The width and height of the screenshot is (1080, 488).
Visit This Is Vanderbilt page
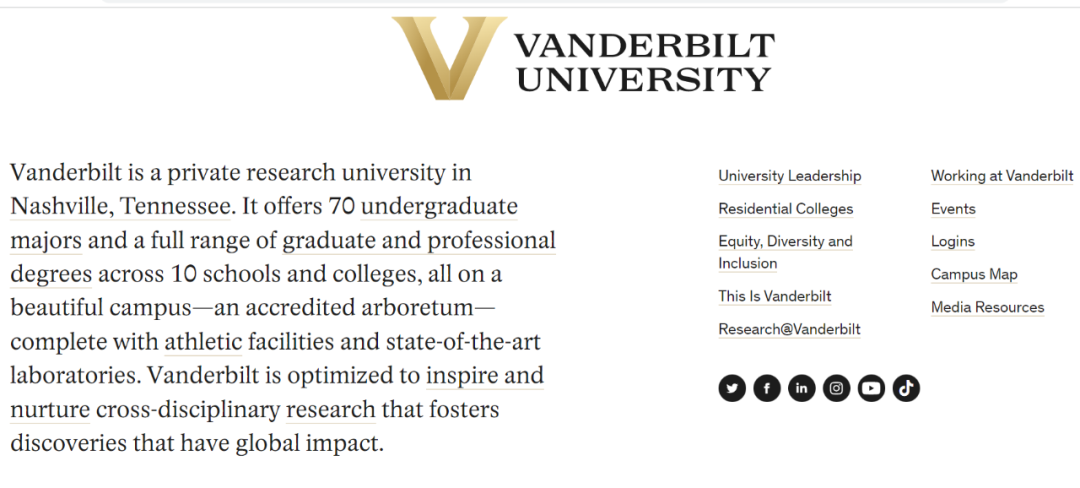tap(775, 296)
